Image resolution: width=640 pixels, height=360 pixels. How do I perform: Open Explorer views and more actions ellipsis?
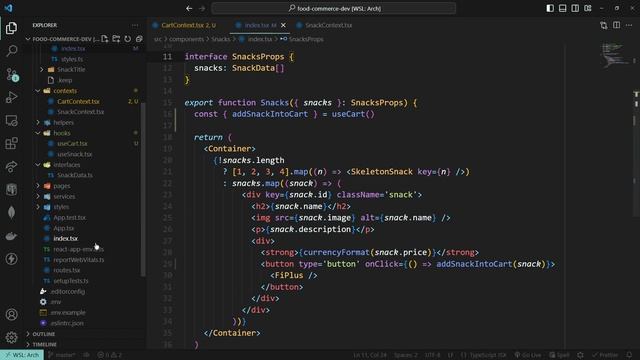tap(135, 25)
